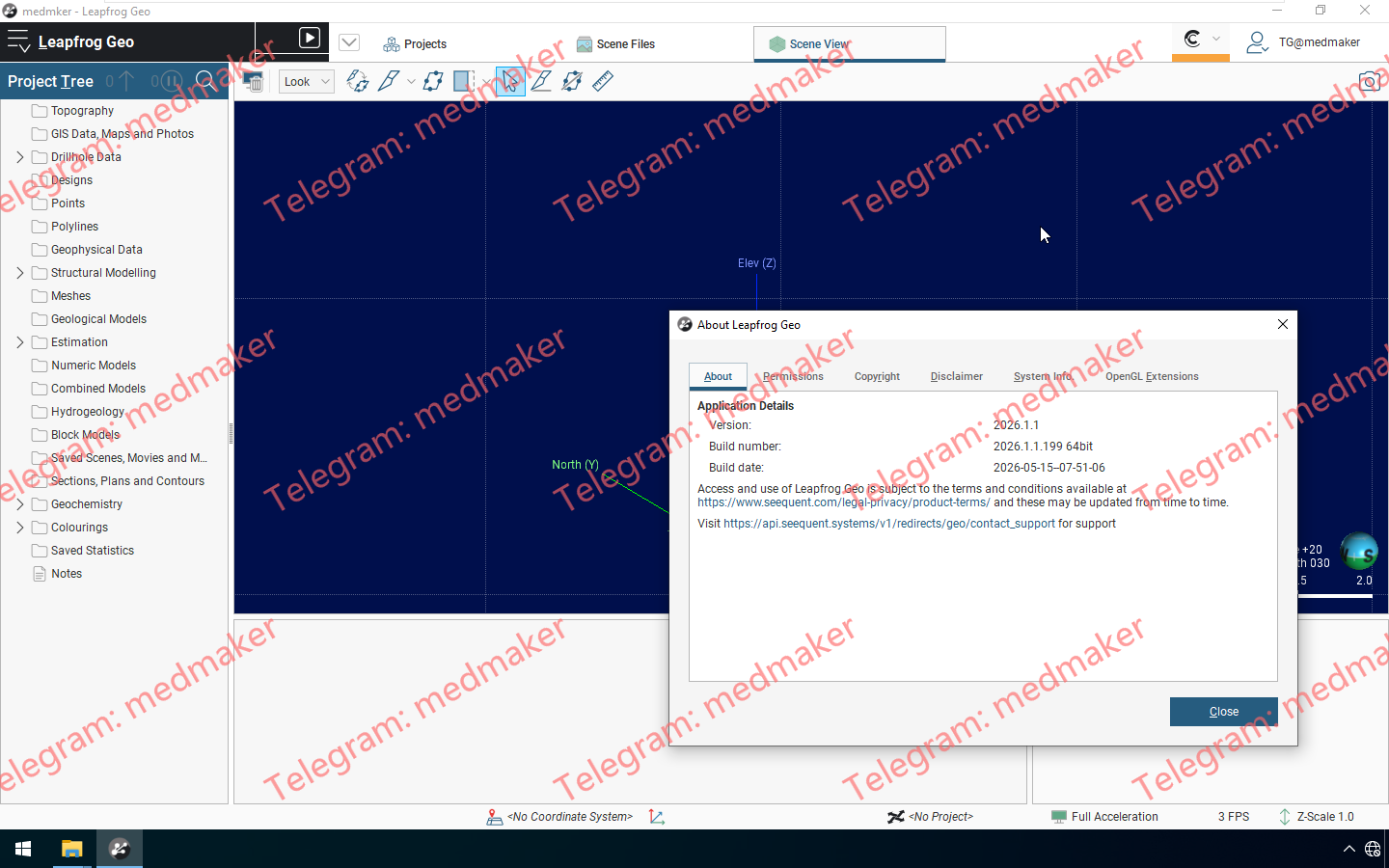Open the Projects tab
1389x868 pixels.
(x=416, y=44)
